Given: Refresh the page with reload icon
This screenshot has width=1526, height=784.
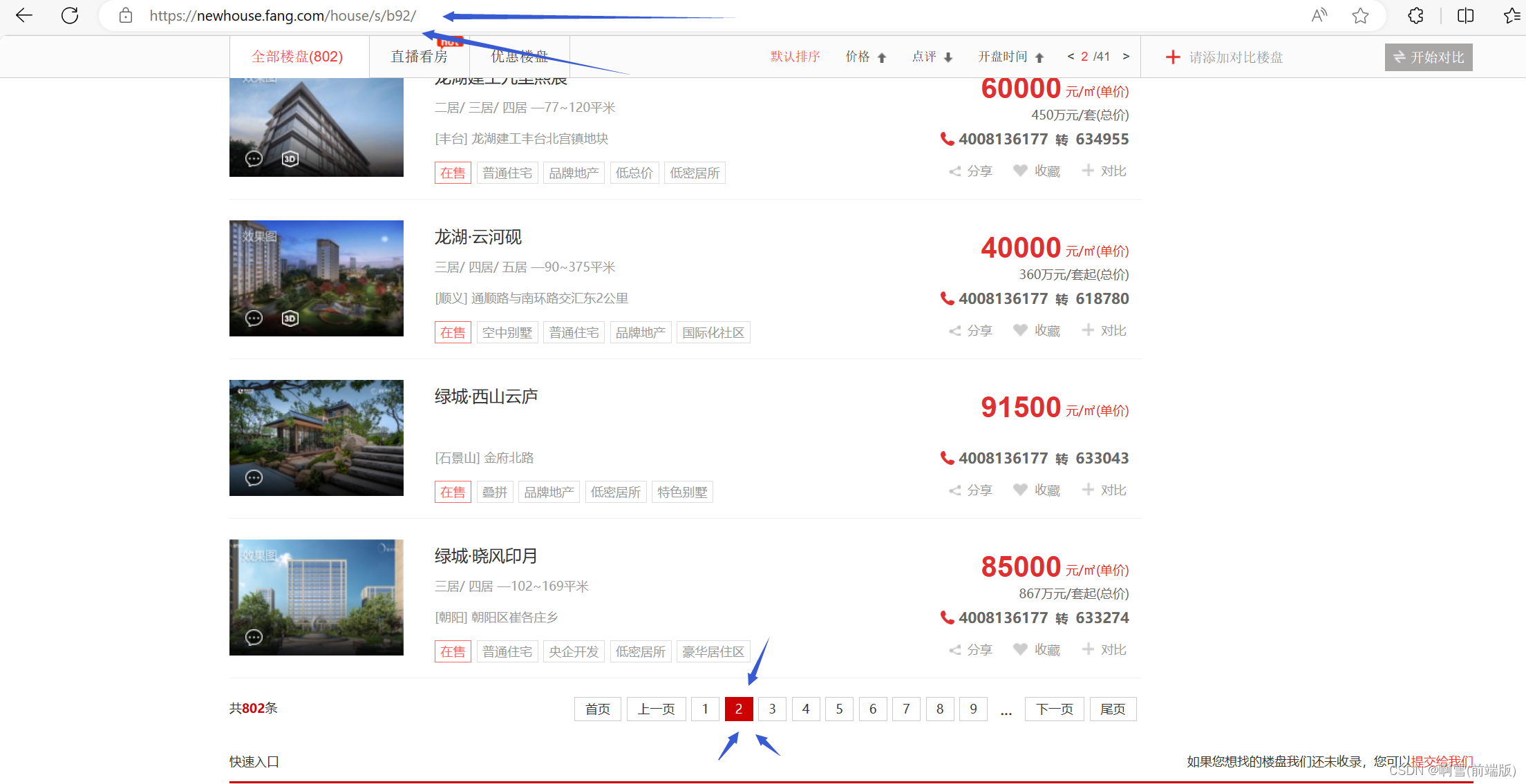Looking at the screenshot, I should tap(70, 15).
